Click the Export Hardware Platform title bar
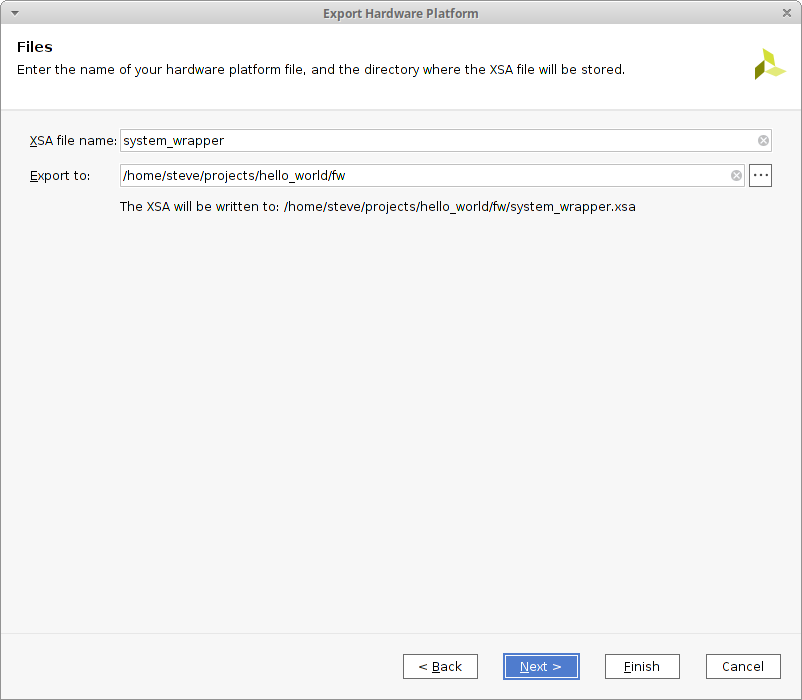 [400, 13]
